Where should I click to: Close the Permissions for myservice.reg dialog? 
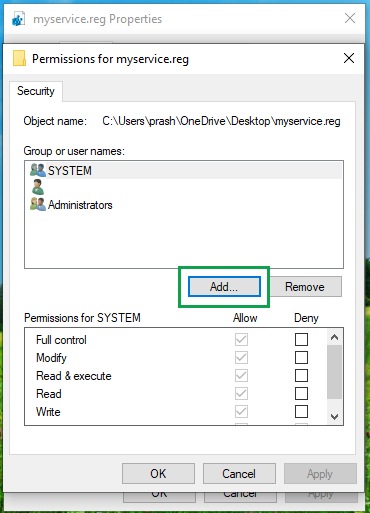click(x=349, y=58)
